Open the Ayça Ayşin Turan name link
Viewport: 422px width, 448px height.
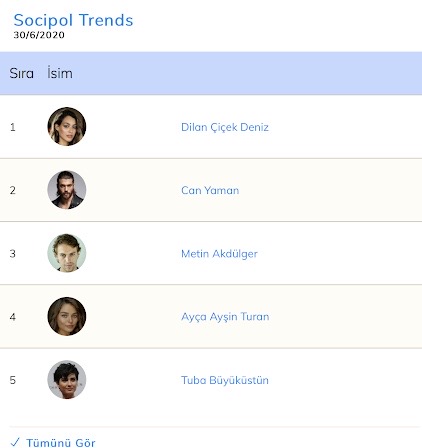coord(225,317)
